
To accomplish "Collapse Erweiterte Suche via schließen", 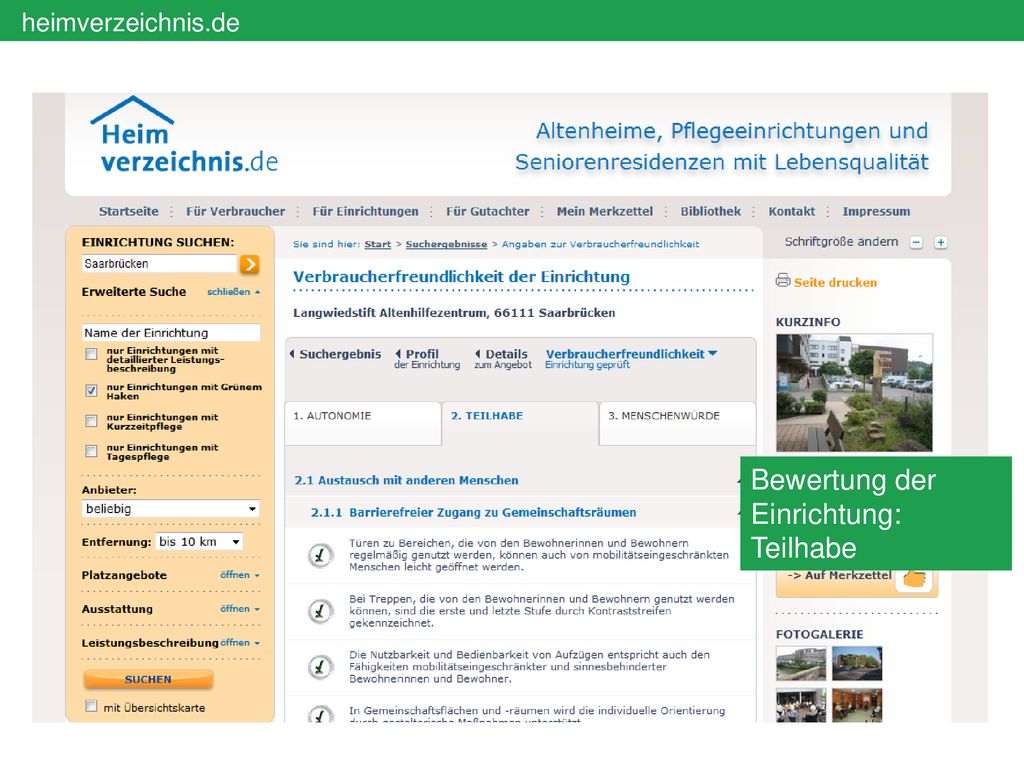I will point(233,292).
